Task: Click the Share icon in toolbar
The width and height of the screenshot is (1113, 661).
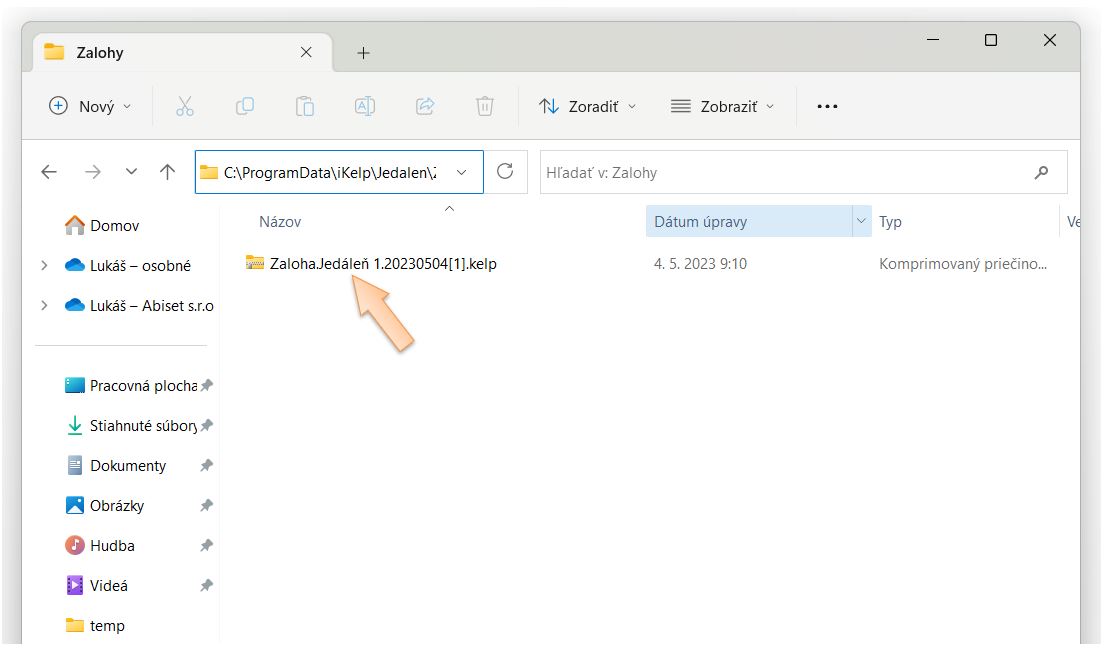Action: tap(425, 106)
